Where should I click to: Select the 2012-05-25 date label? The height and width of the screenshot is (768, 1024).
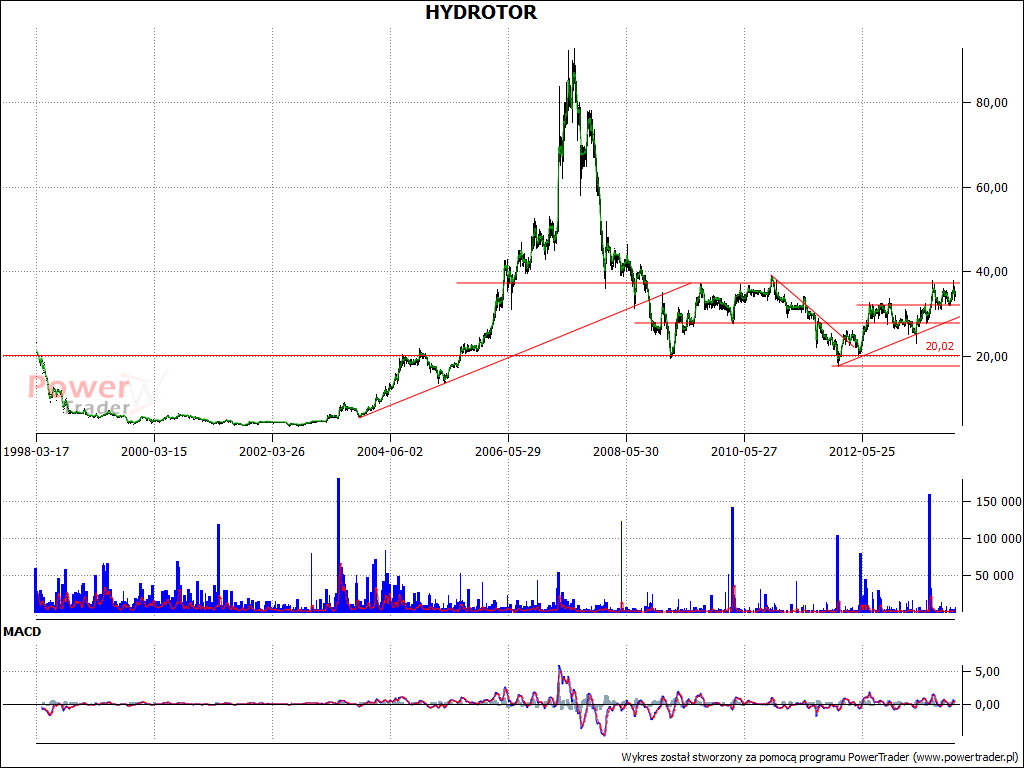[x=862, y=452]
